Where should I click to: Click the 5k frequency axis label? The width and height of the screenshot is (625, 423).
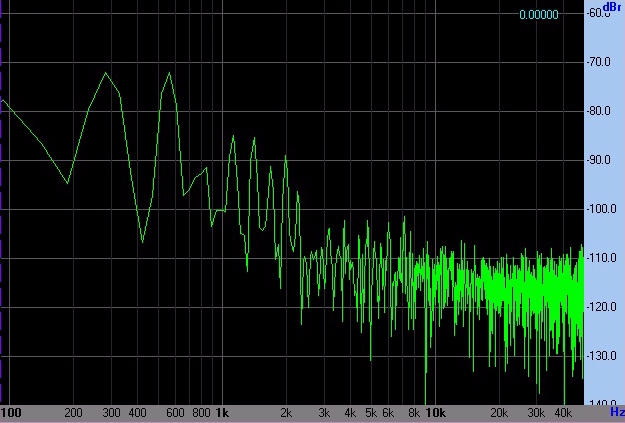point(371,413)
